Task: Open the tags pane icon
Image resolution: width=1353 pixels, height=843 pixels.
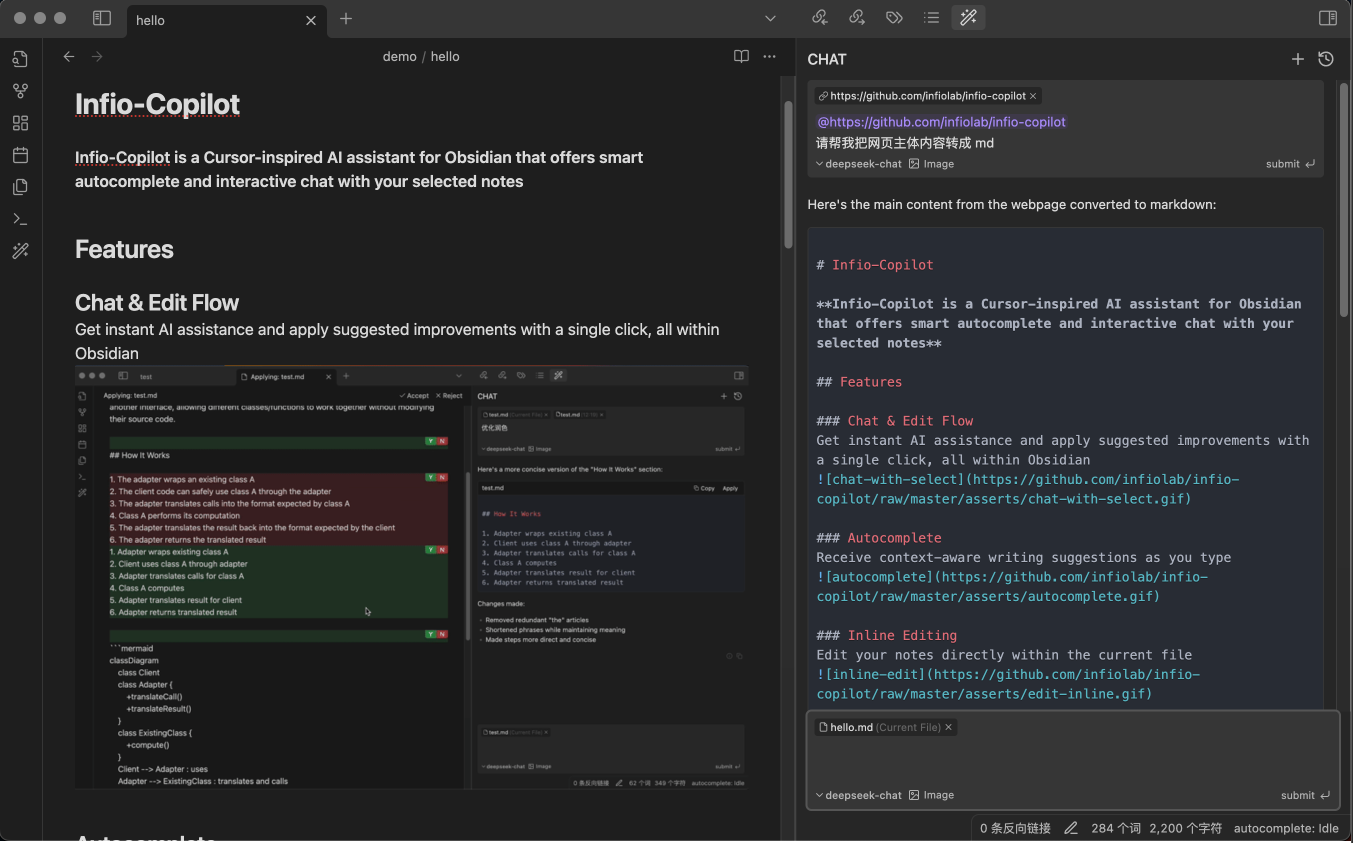Action: [x=893, y=18]
